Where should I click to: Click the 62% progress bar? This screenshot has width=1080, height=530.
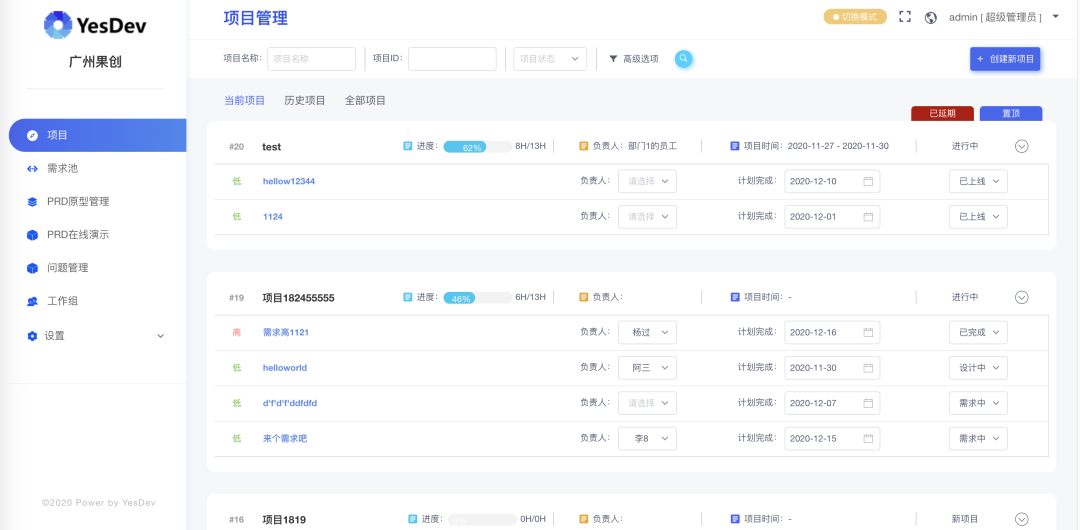[x=477, y=146]
